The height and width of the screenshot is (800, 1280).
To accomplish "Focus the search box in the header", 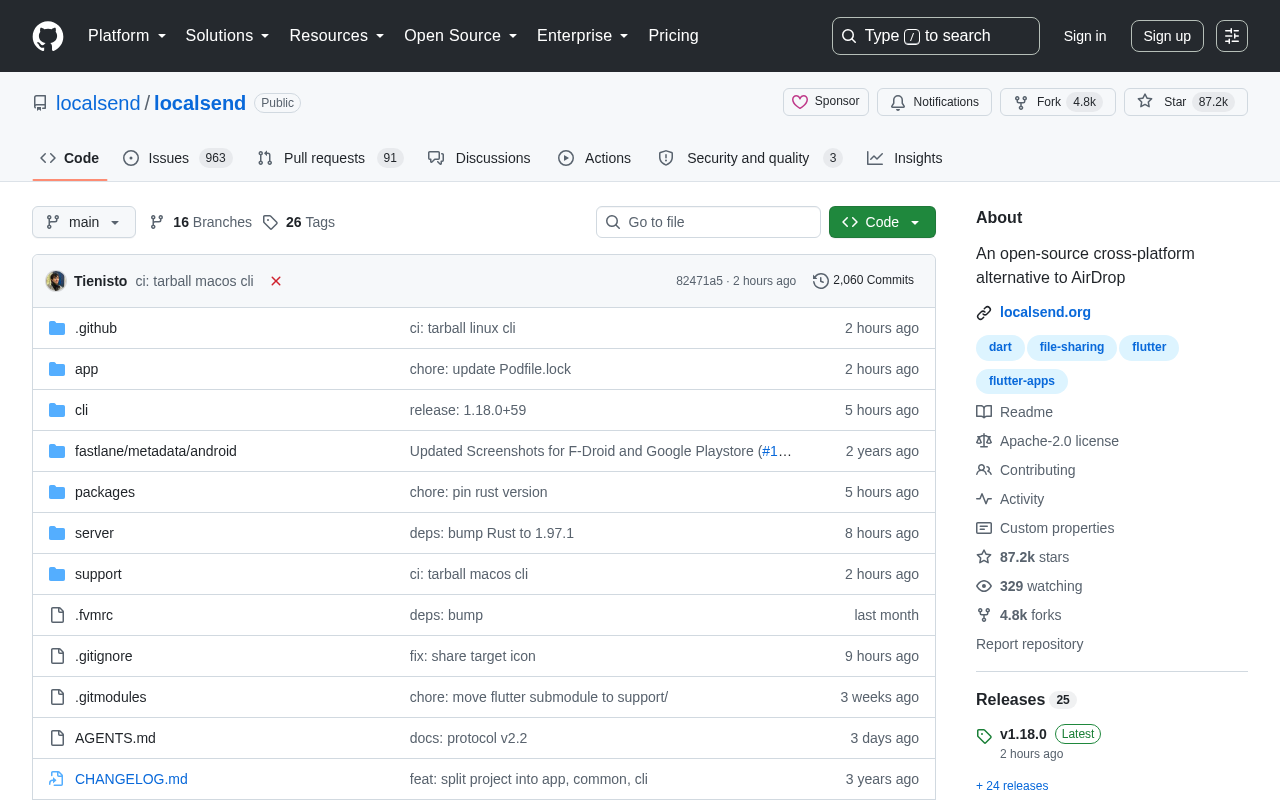I will coord(936,36).
